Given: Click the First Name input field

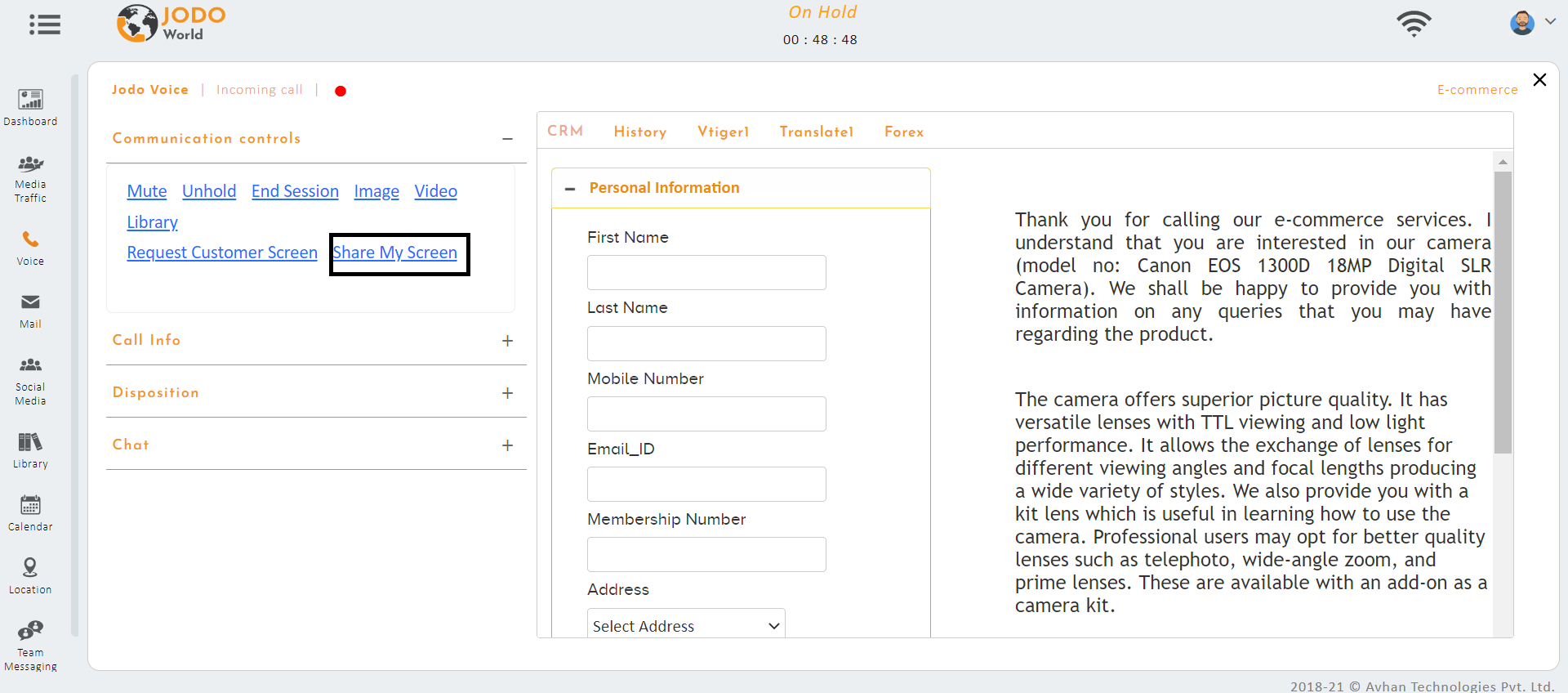Looking at the screenshot, I should pos(706,272).
